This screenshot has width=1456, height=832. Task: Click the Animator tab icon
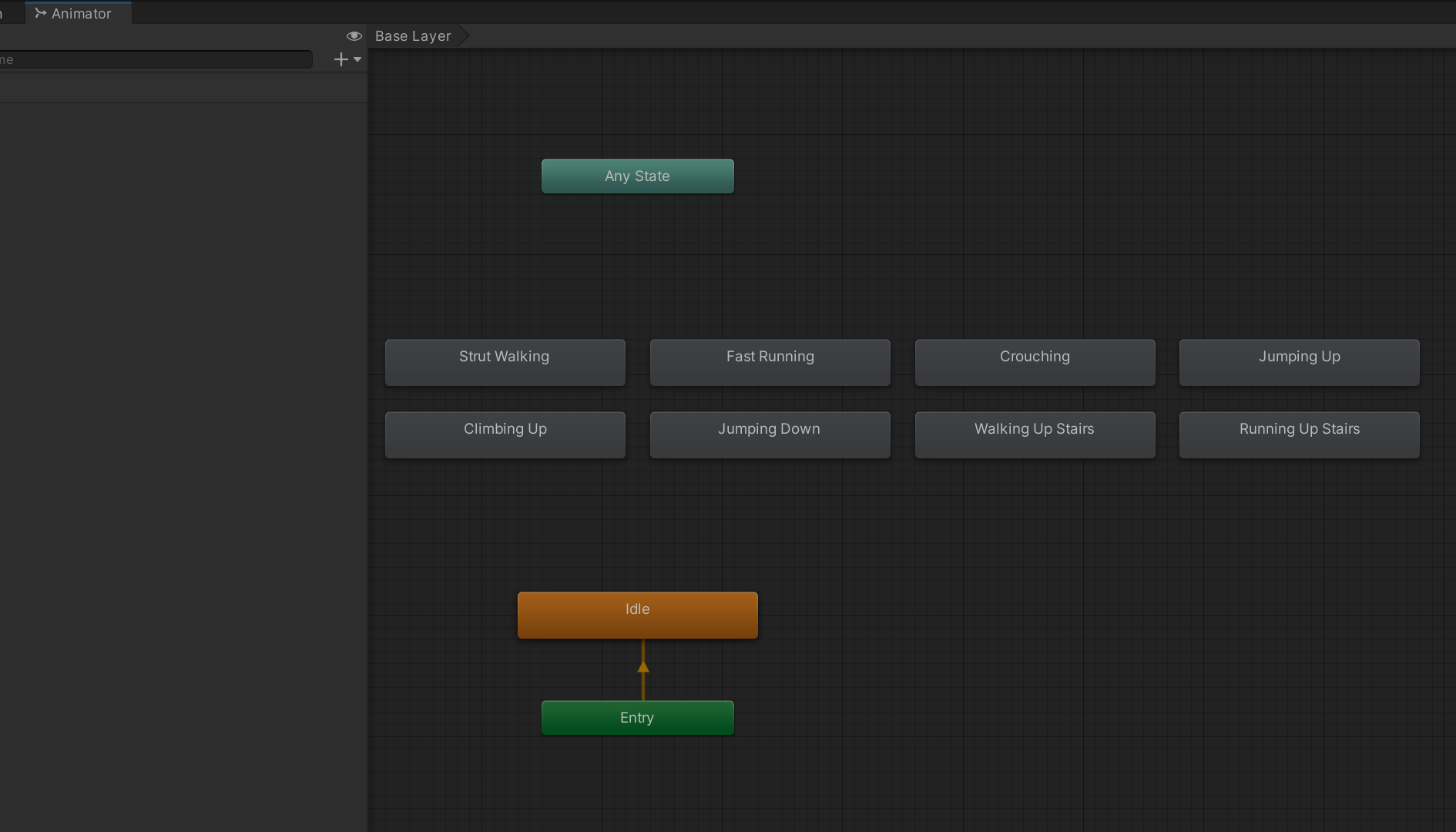point(41,13)
